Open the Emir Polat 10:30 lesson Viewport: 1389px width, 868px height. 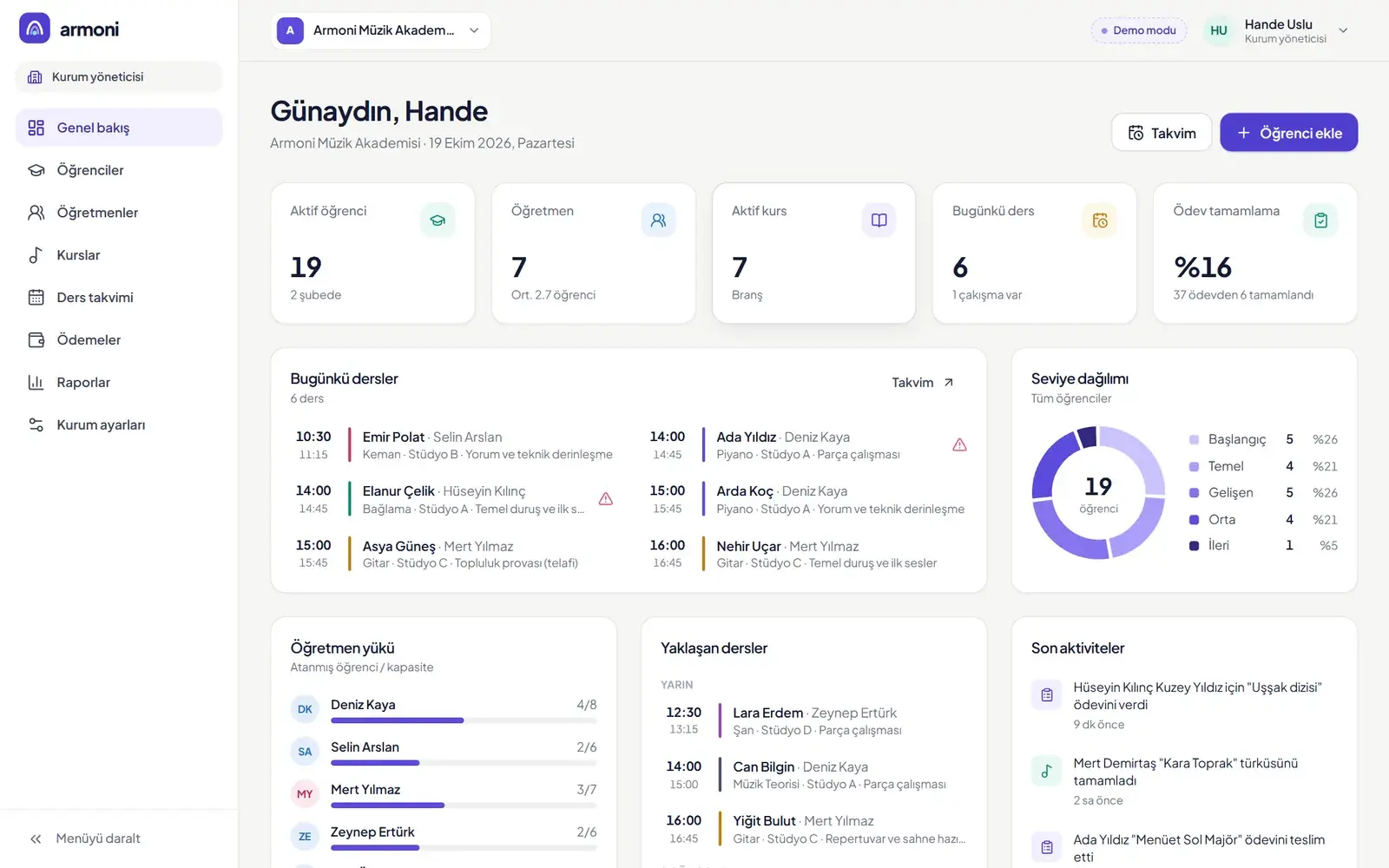[454, 445]
